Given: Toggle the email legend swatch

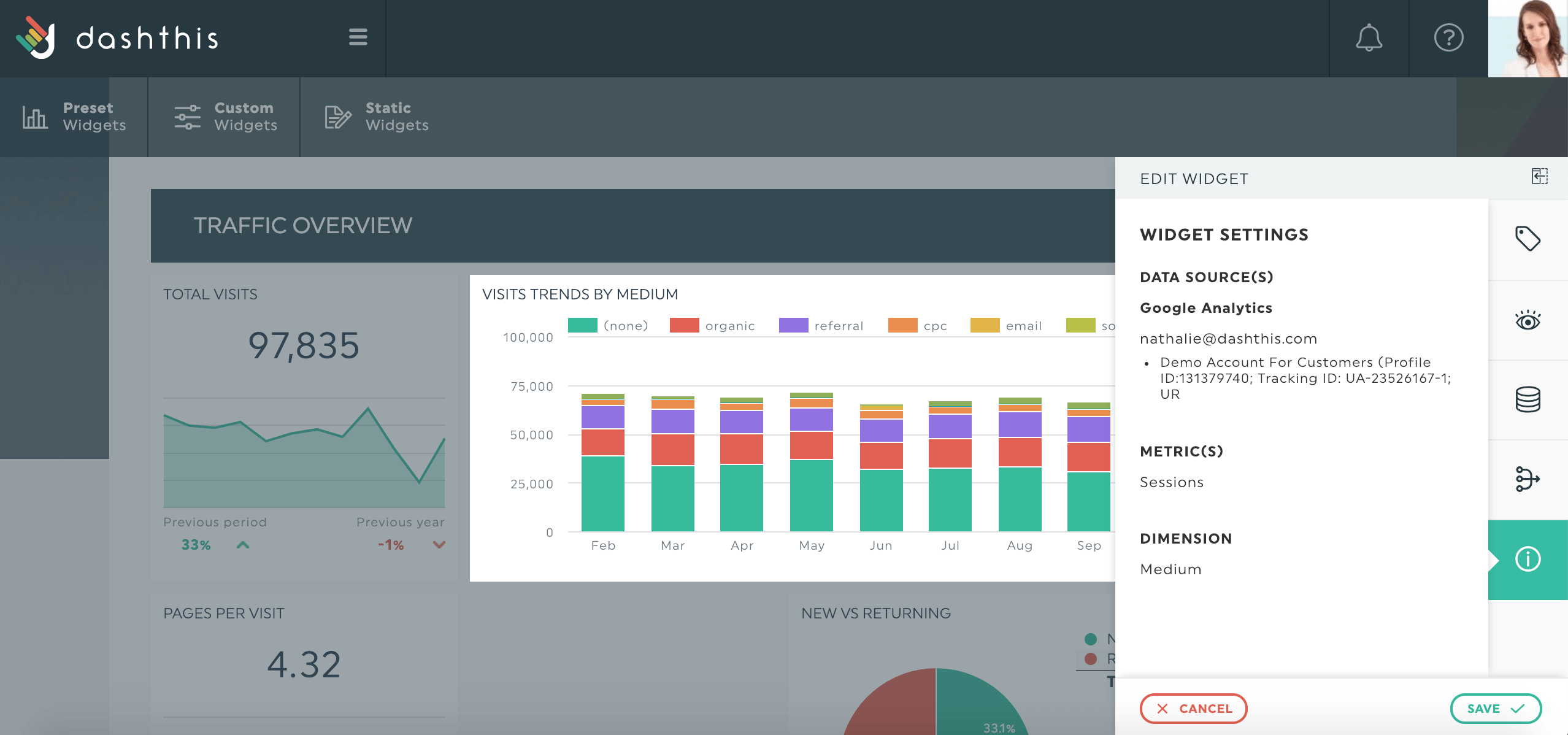Looking at the screenshot, I should (x=985, y=325).
